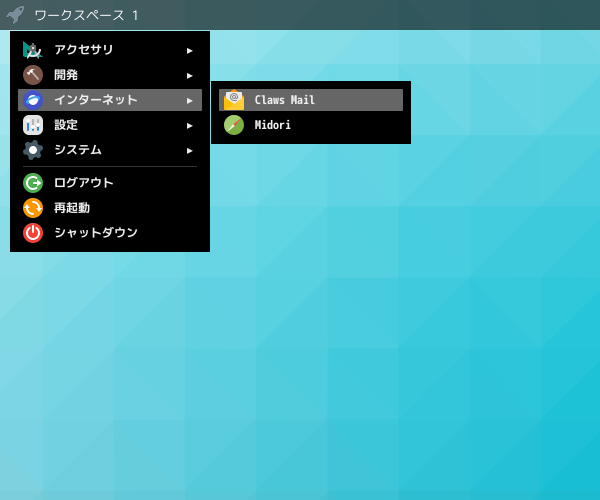This screenshot has width=600, height=500.
Task: Expand the 設定 submenu arrow
Action: coord(189,126)
